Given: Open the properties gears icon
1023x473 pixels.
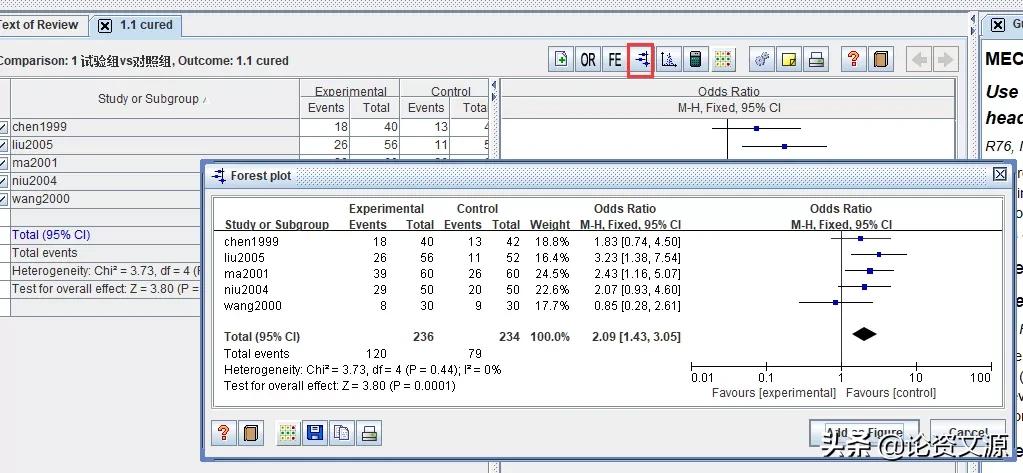Looking at the screenshot, I should pyautogui.click(x=761, y=60).
